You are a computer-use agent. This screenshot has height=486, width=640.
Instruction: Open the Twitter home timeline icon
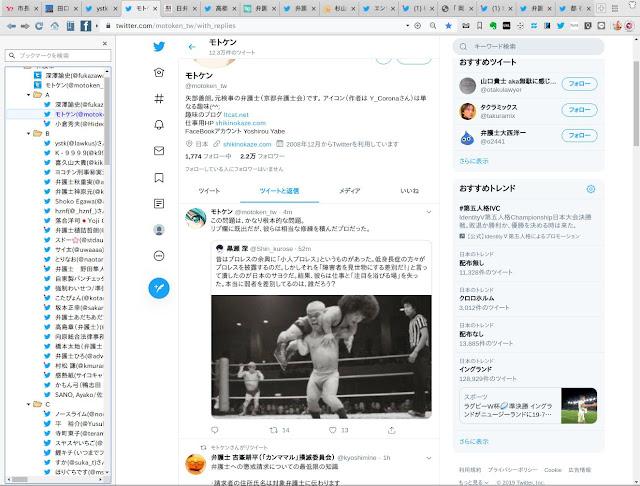pyautogui.click(x=159, y=73)
